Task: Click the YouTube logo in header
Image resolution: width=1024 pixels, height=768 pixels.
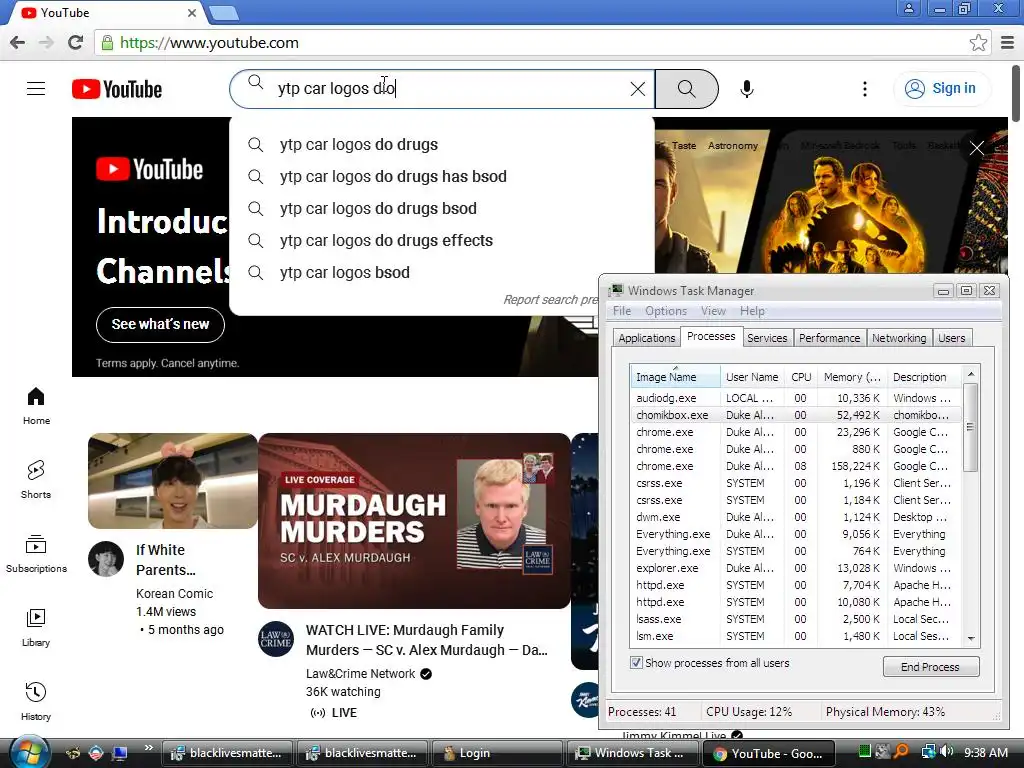Action: tap(117, 89)
